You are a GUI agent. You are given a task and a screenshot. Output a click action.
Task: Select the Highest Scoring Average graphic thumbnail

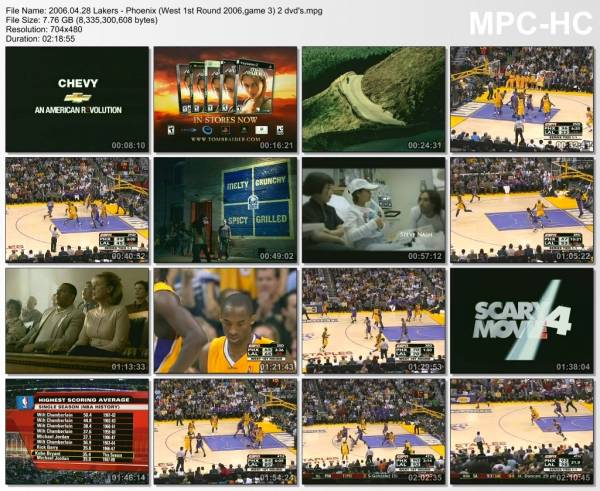pyautogui.click(x=77, y=431)
